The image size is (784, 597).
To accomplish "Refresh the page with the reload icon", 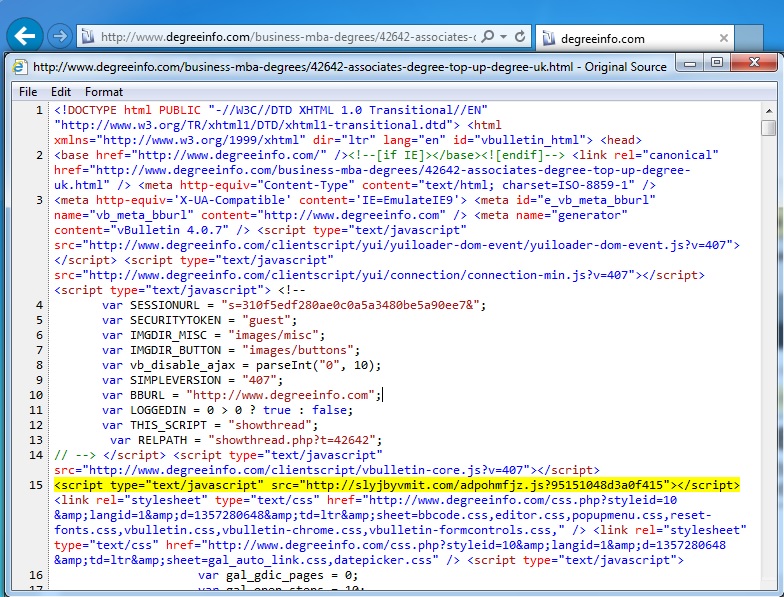I will pyautogui.click(x=520, y=37).
